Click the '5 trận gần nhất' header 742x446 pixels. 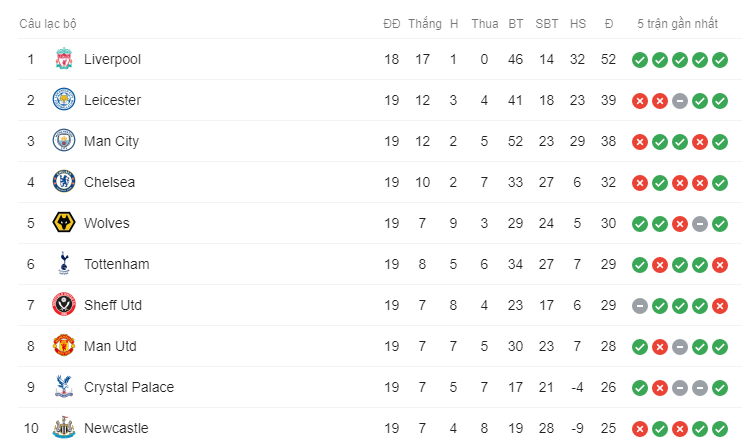(677, 24)
